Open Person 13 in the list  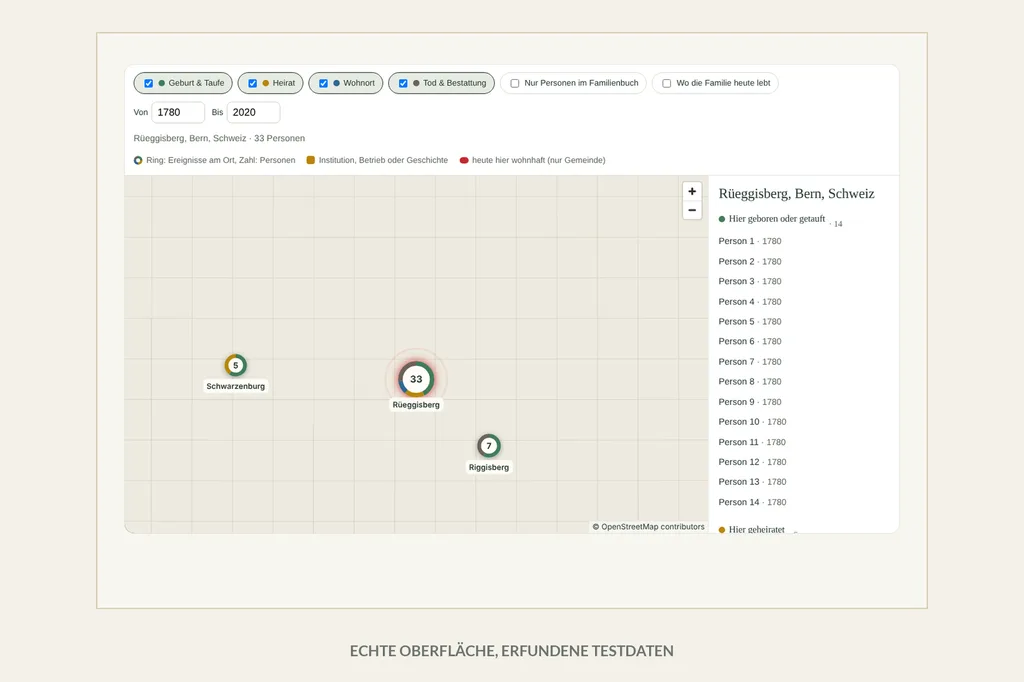752,482
